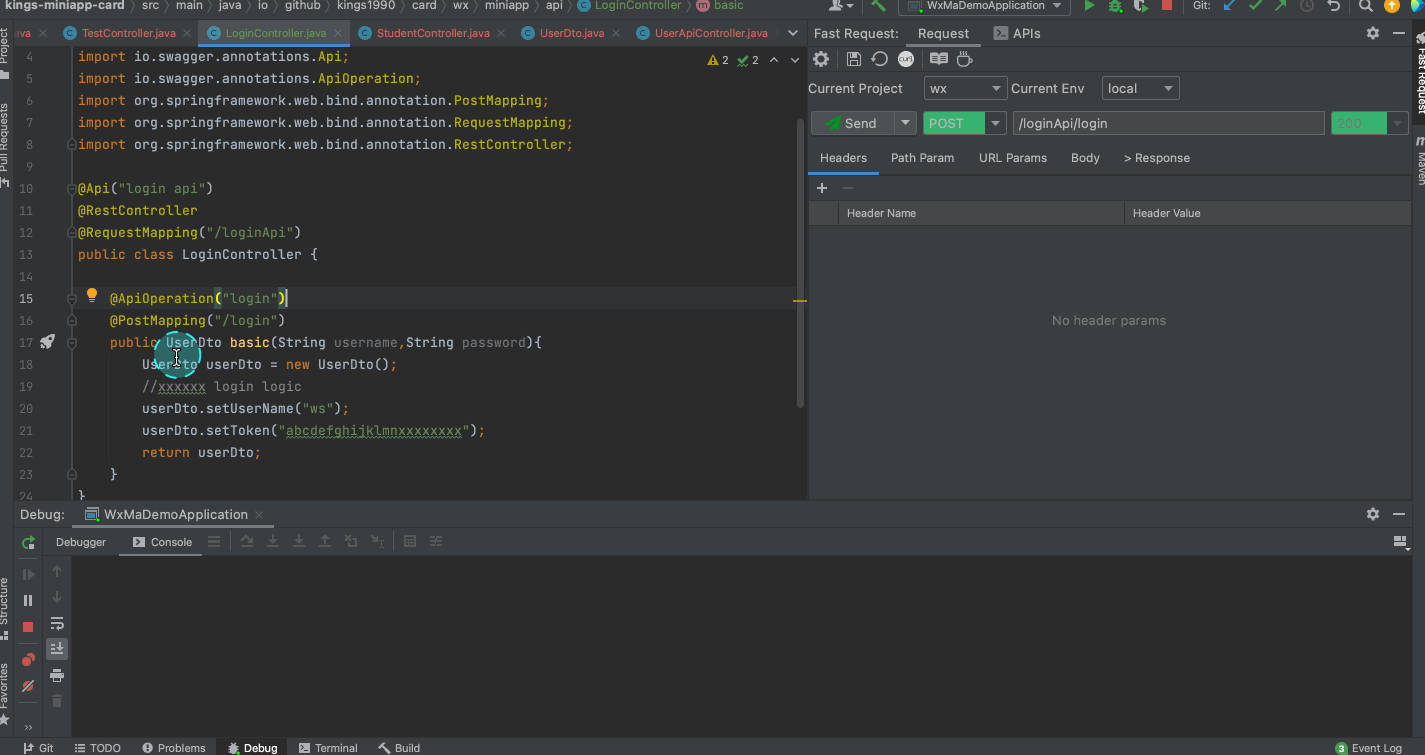1425x755 pixels.
Task: Open the Terminal tool window button
Action: tap(328, 748)
